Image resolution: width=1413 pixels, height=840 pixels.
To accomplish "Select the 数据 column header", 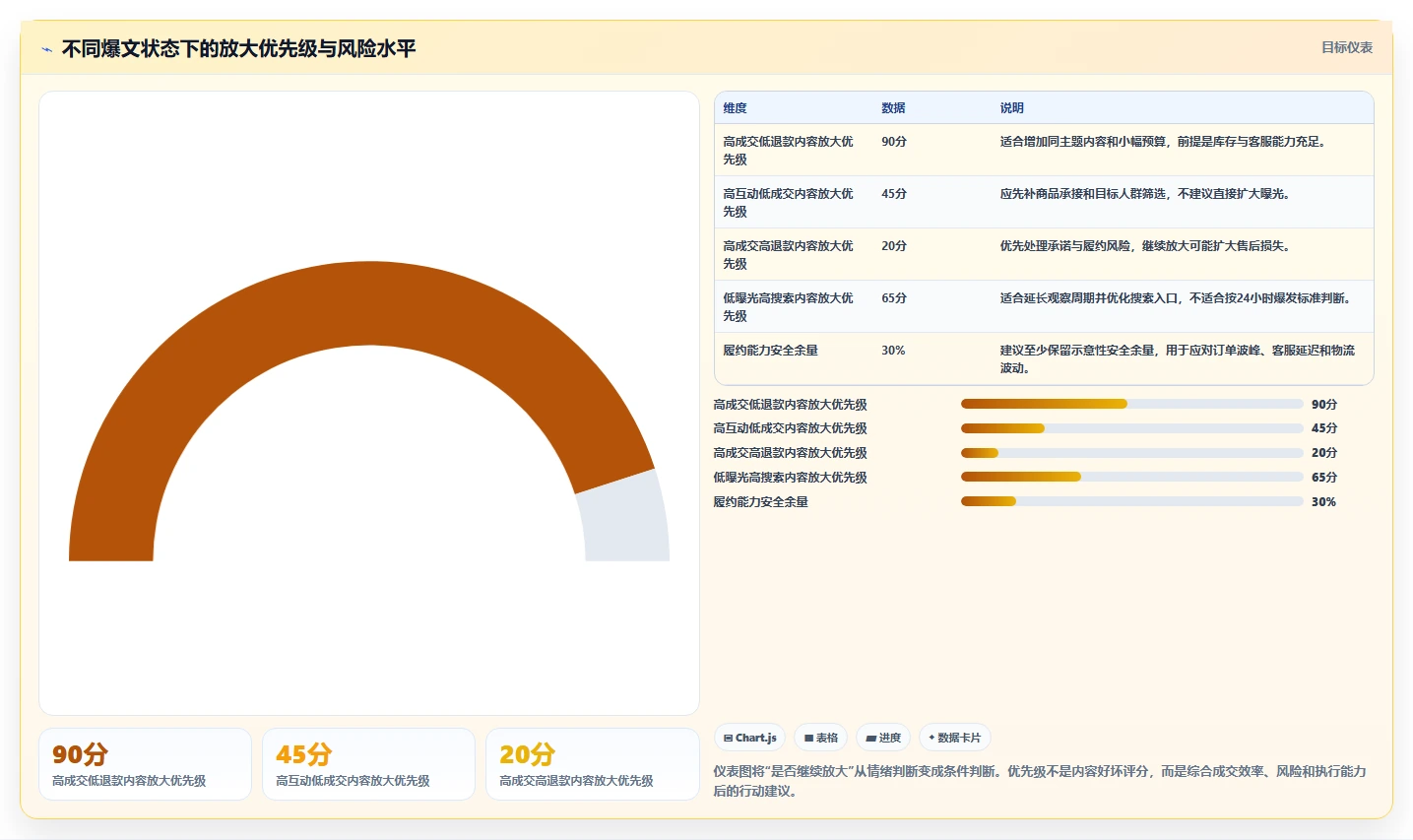I will (893, 108).
